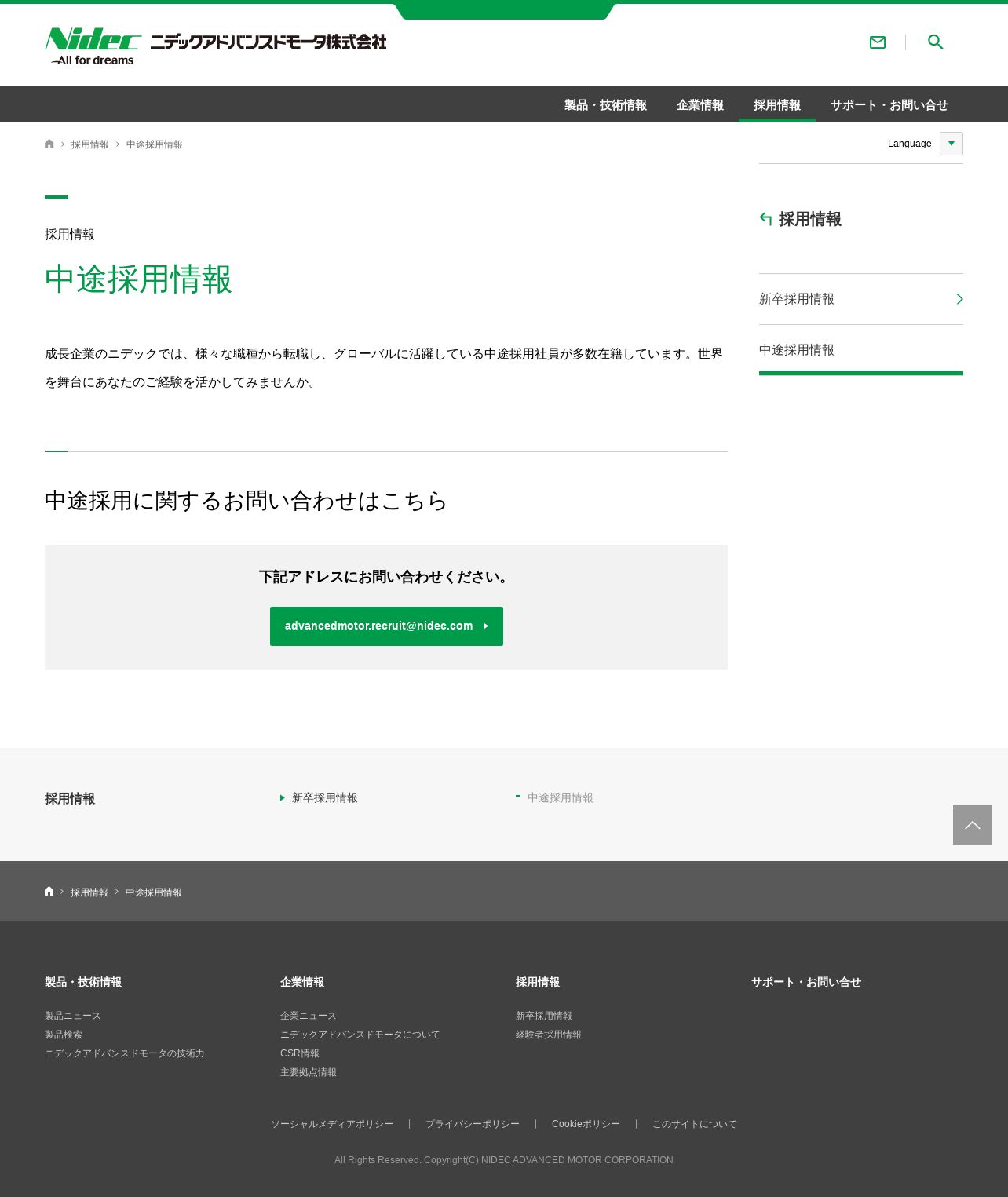Open the 採用情報 navigation menu
1008x1197 pixels.
tap(777, 105)
